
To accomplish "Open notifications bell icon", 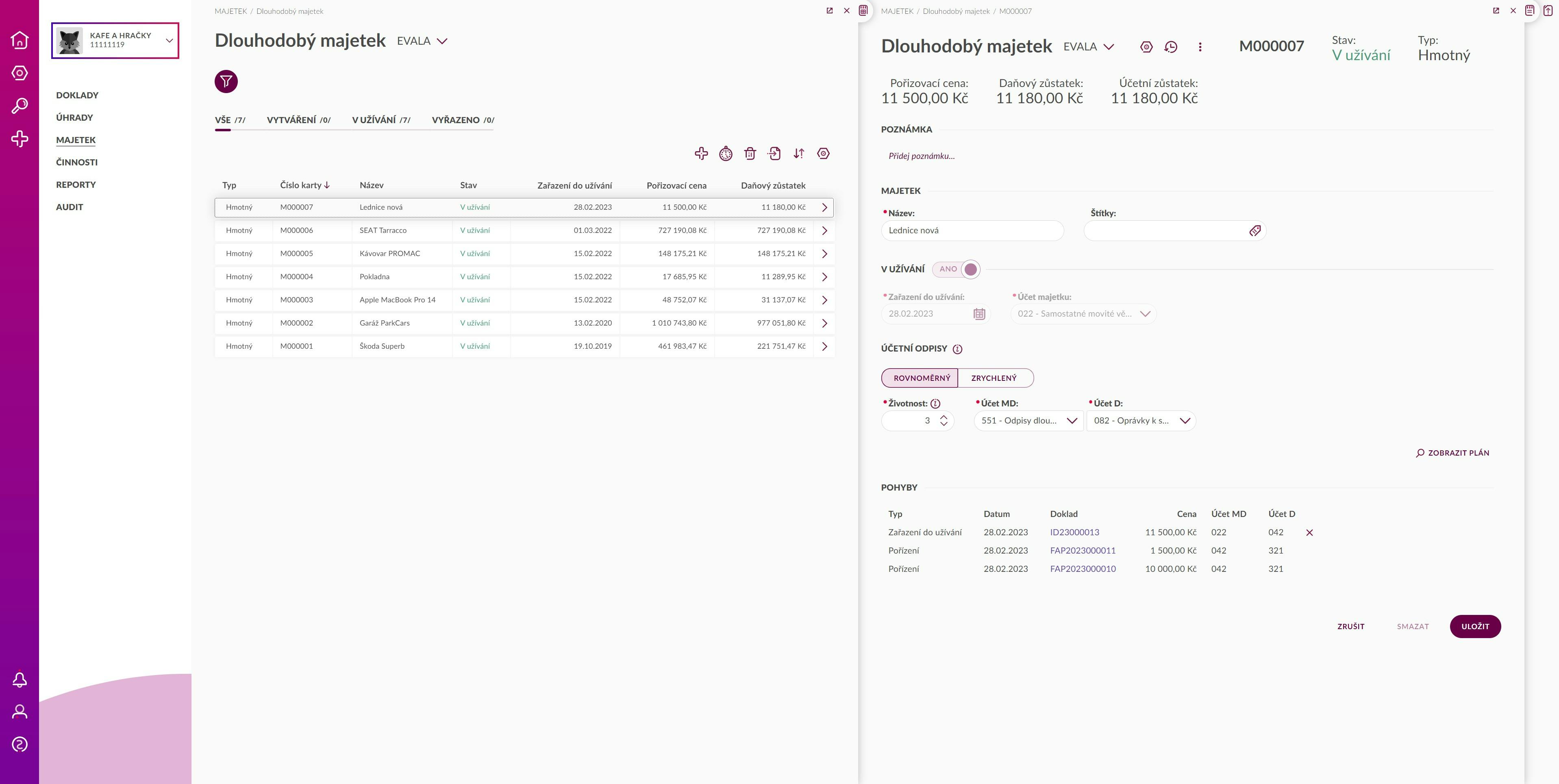I will pyautogui.click(x=20, y=680).
